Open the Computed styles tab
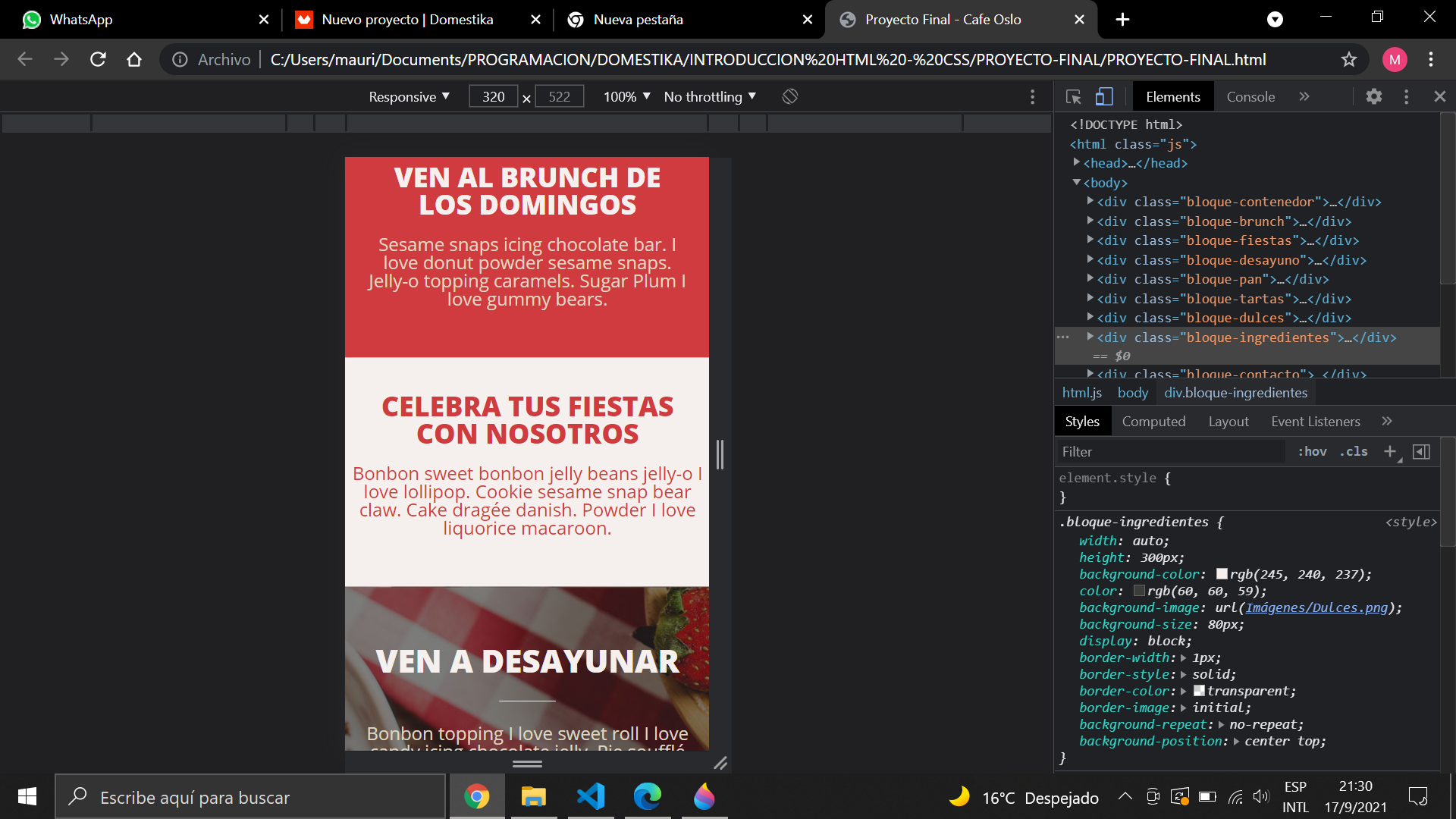 [x=1153, y=421]
